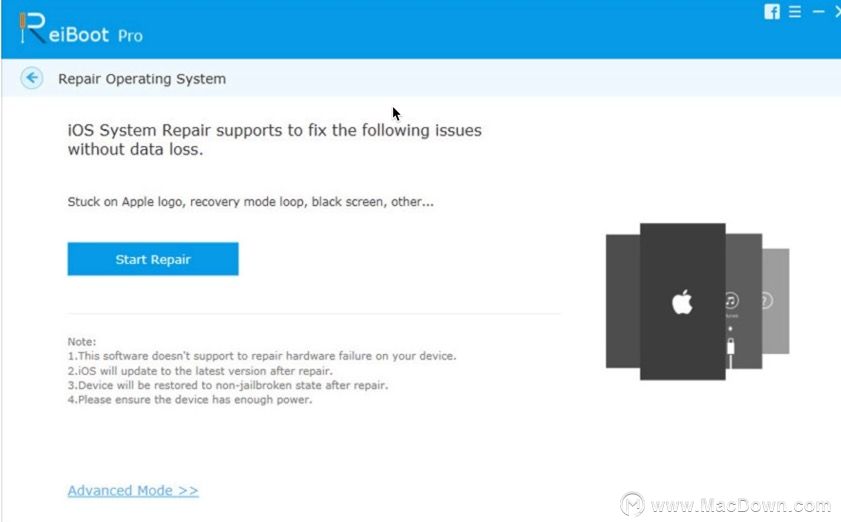Click the note about enough power
This screenshot has width=841, height=522.
point(190,400)
